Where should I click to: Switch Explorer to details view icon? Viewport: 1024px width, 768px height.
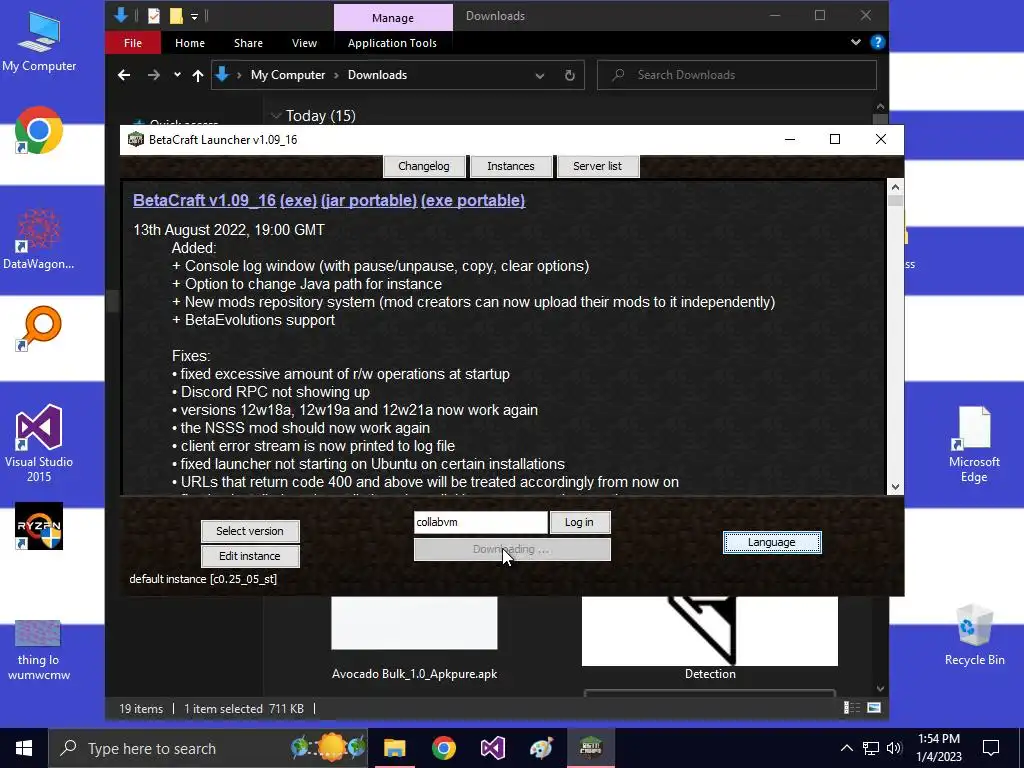coord(852,708)
